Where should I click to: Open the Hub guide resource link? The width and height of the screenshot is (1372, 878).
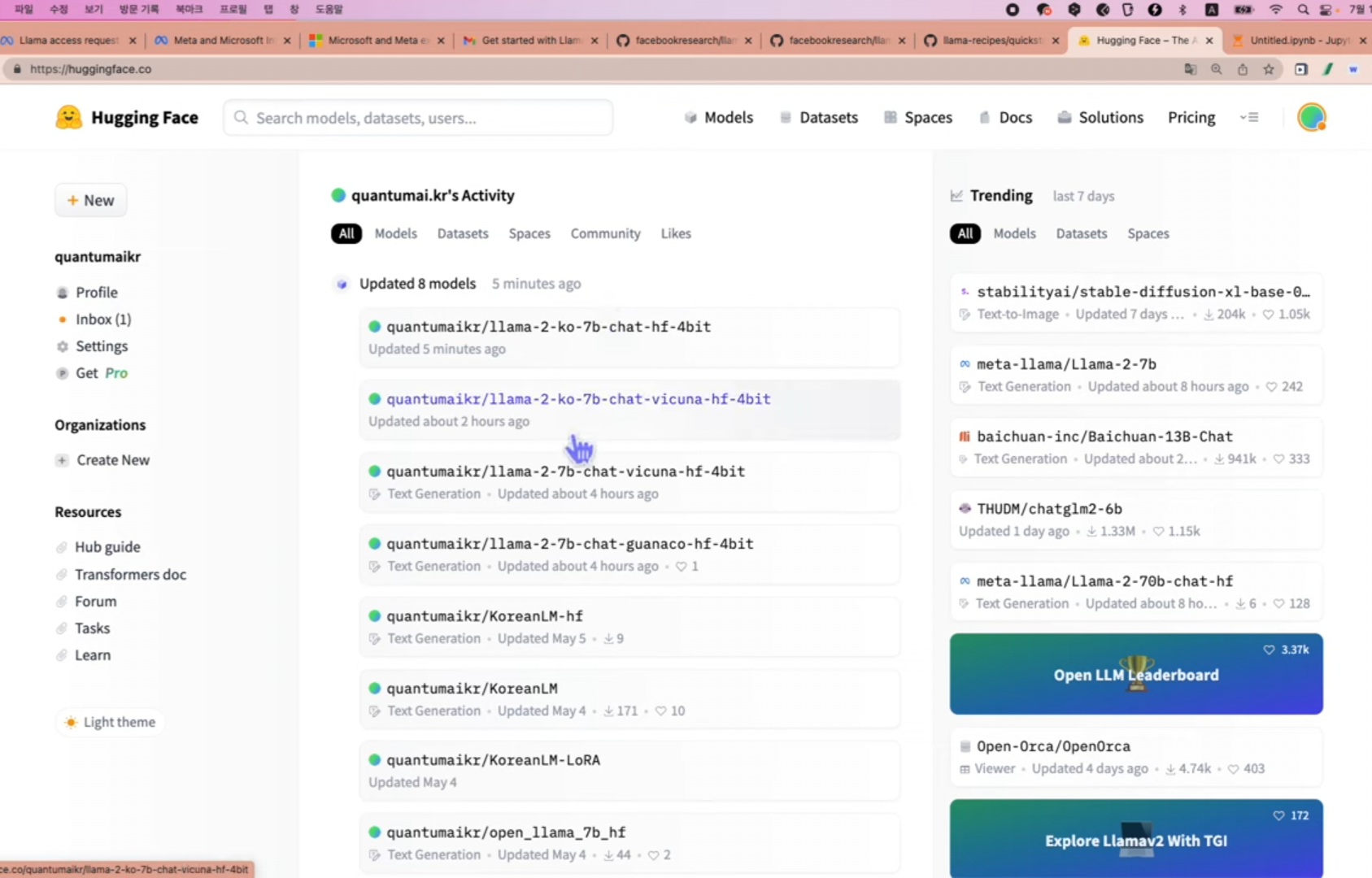point(98,547)
